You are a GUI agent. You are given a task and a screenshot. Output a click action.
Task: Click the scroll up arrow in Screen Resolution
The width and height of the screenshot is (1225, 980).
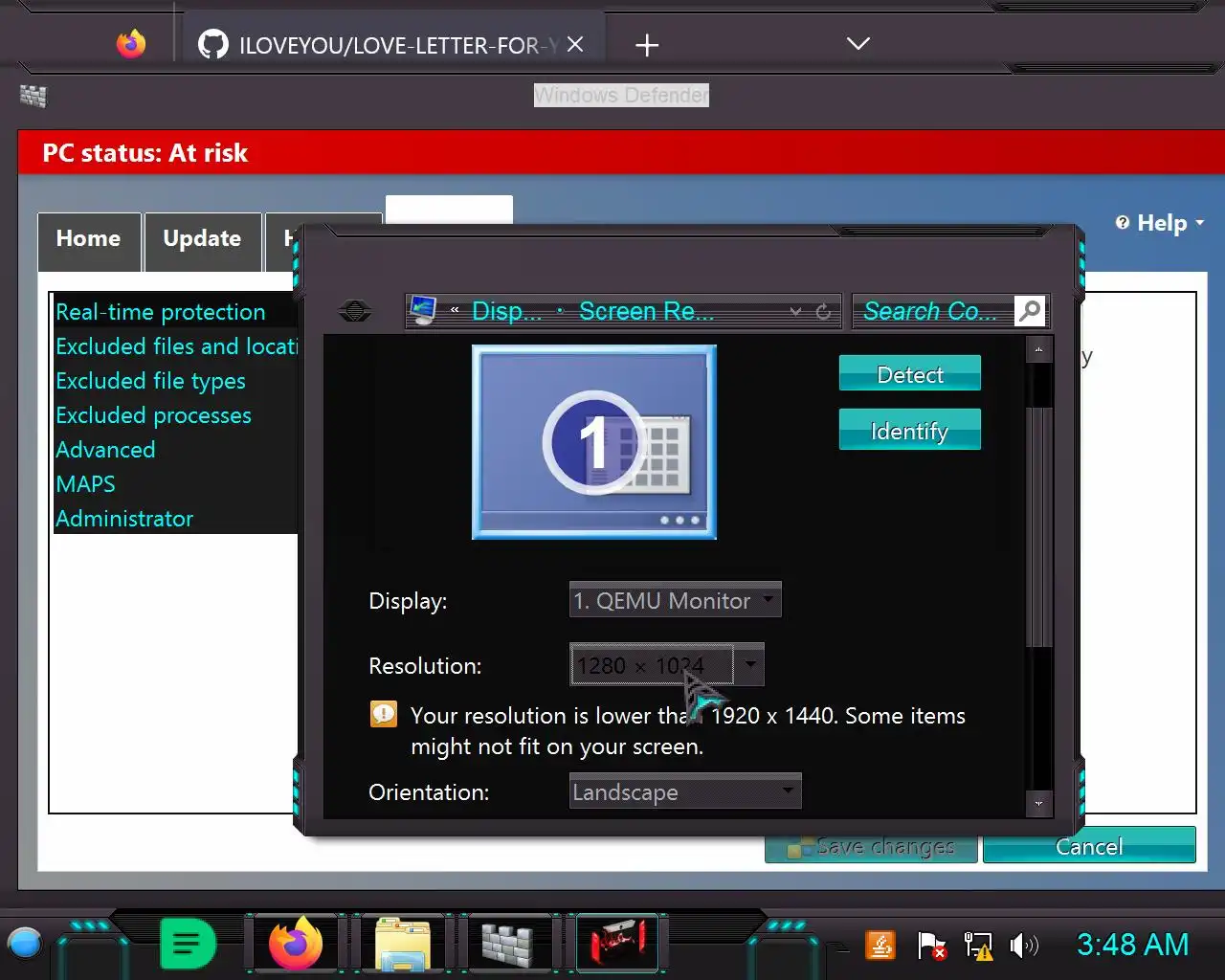[1038, 351]
